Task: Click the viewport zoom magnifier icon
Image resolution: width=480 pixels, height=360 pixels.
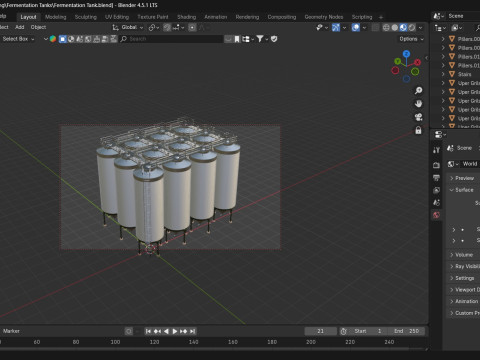Action: [x=418, y=90]
